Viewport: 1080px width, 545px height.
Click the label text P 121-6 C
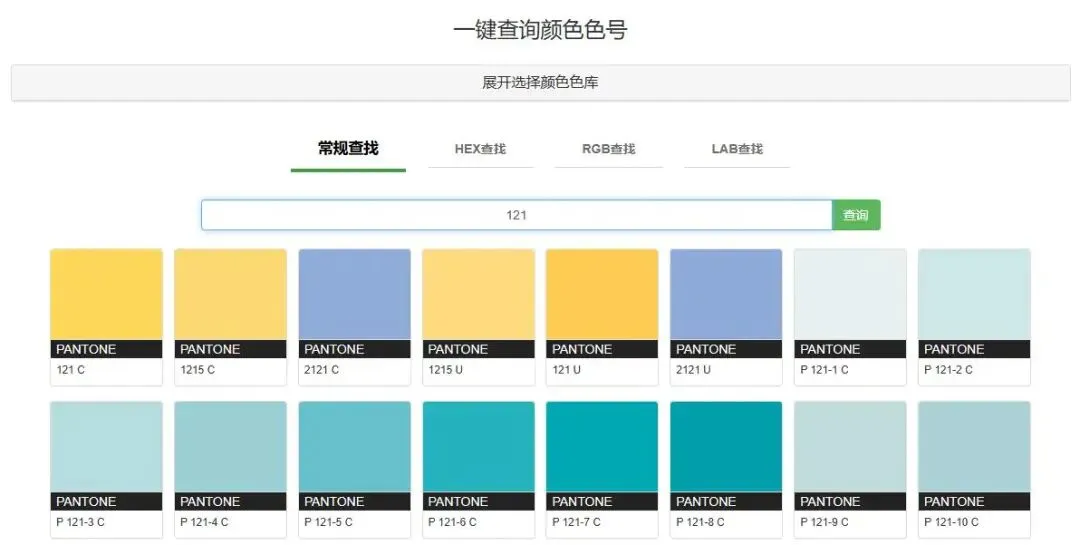[x=453, y=522]
